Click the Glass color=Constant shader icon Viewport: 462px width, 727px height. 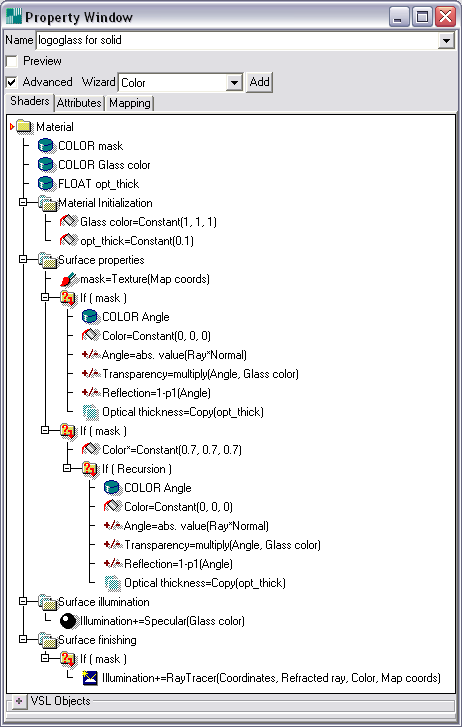[x=68, y=222]
